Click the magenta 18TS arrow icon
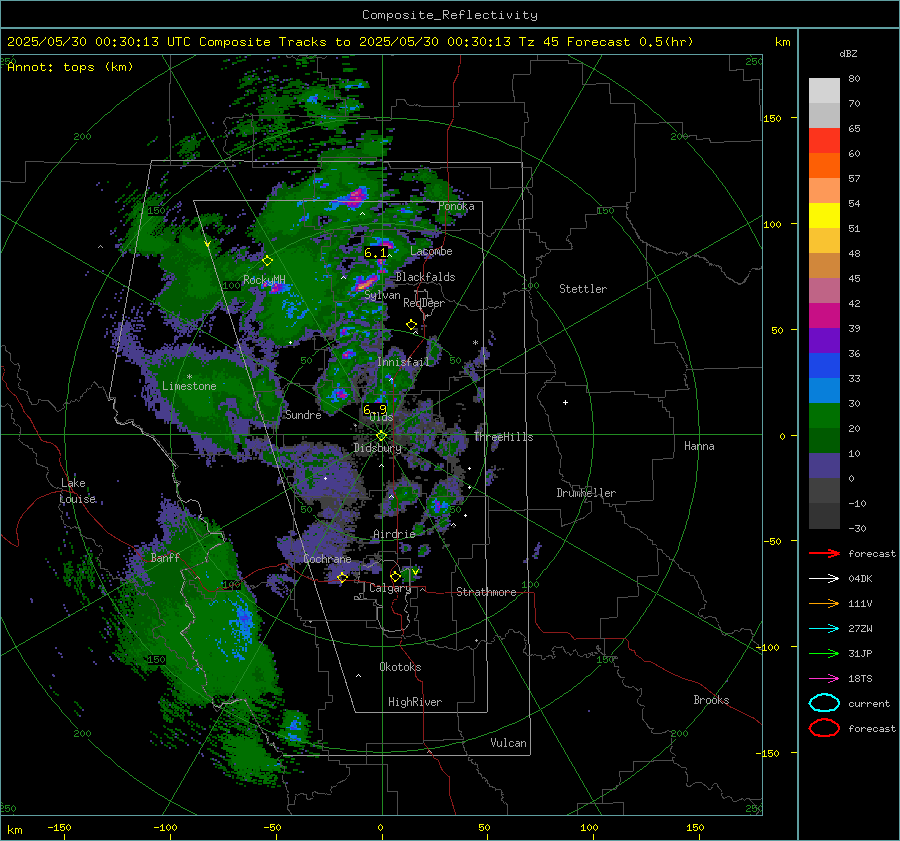Image resolution: width=900 pixels, height=841 pixels. click(x=824, y=679)
